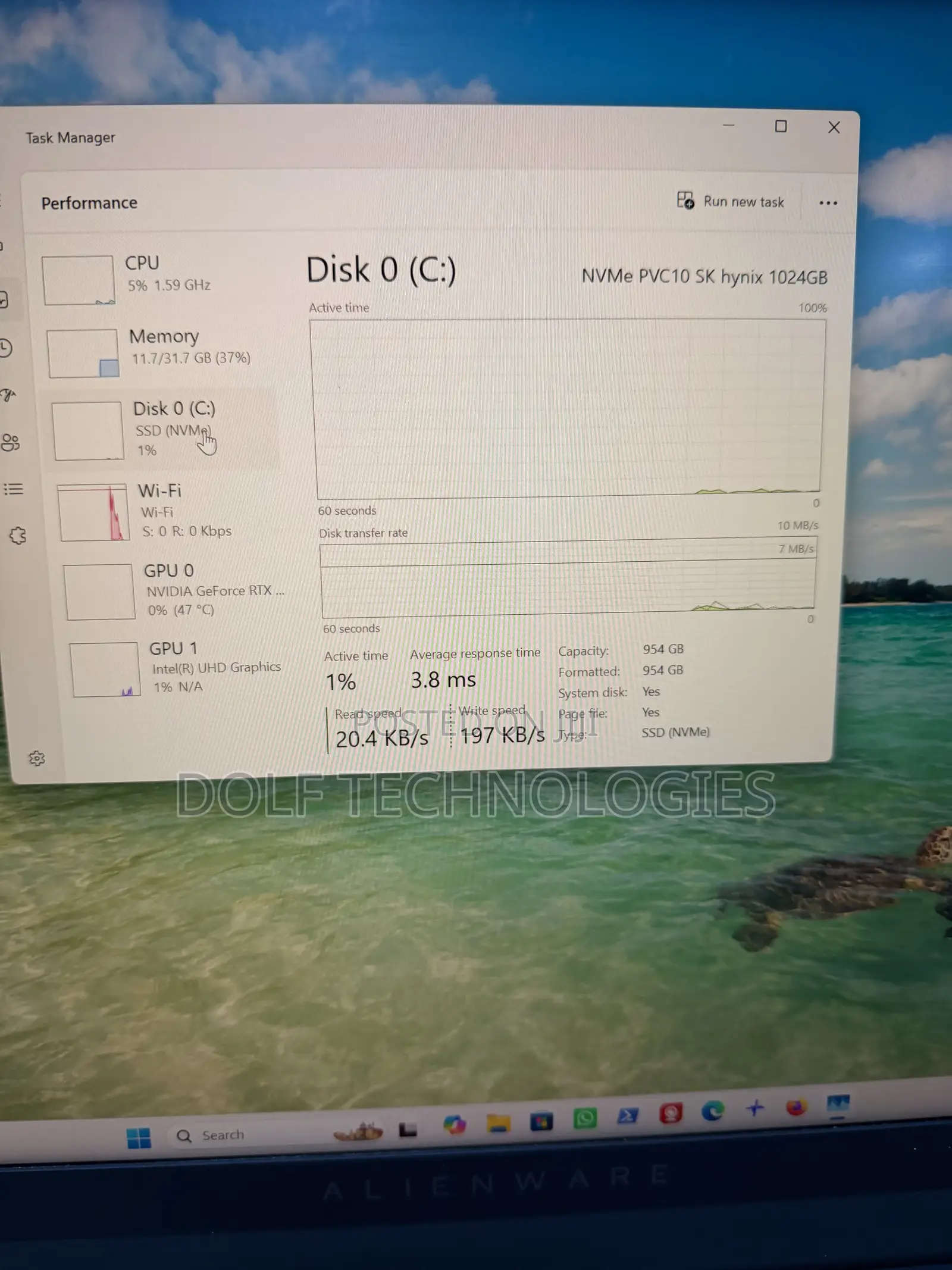Open Copilot from the taskbar
952x1270 pixels.
[455, 1125]
